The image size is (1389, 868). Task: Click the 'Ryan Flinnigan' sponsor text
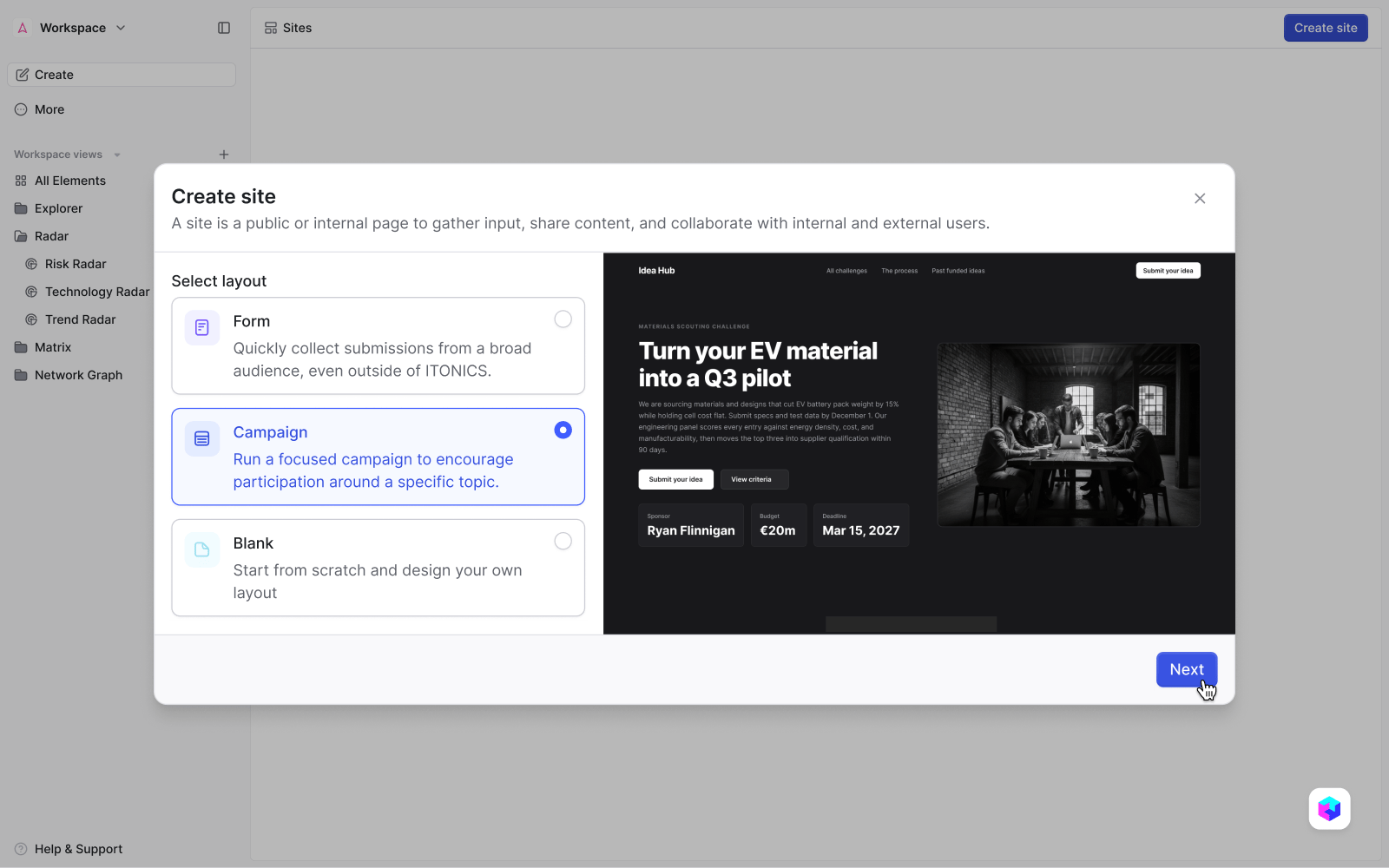(691, 530)
